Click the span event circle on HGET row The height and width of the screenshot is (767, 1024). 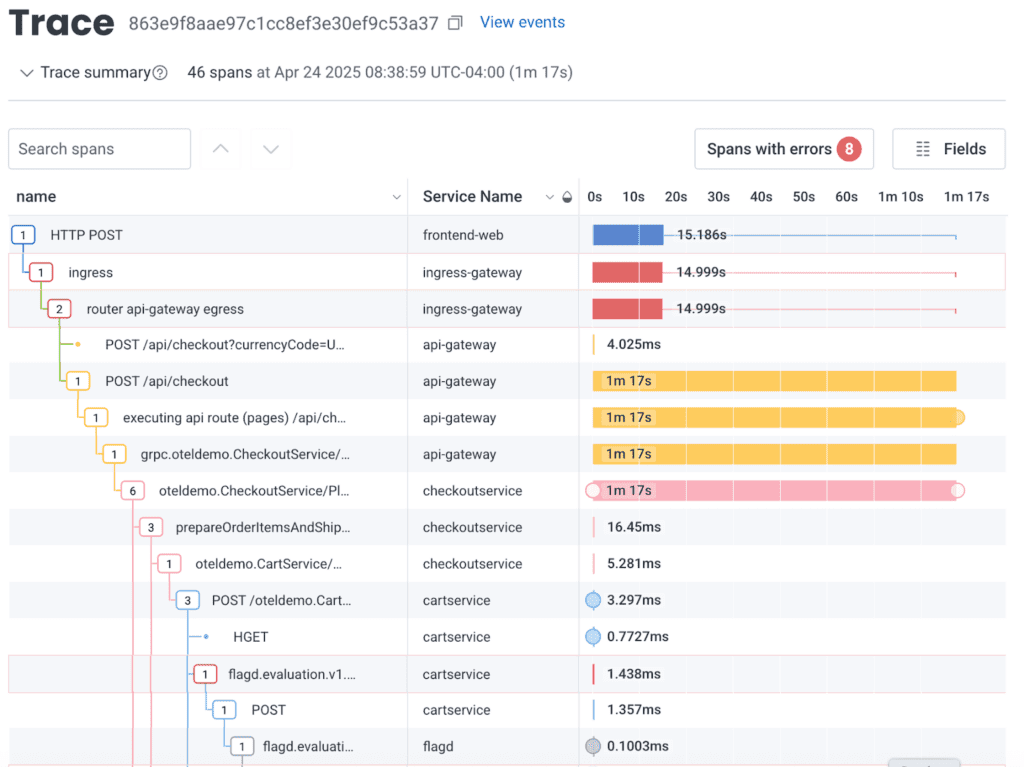(593, 637)
